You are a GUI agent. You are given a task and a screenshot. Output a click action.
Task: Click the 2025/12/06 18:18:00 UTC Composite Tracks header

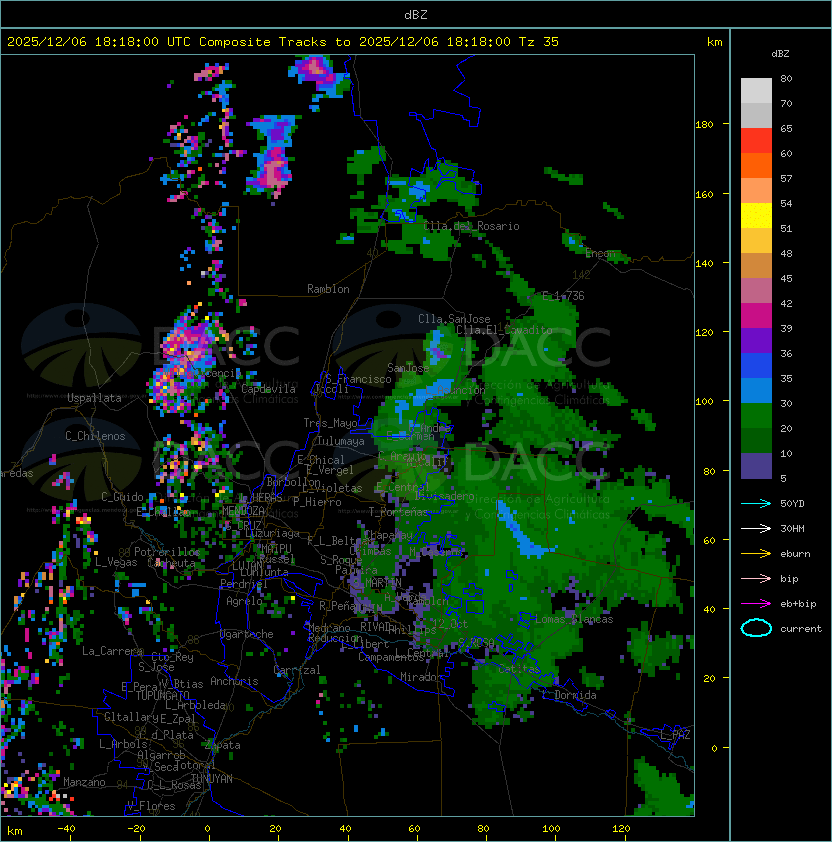click(x=283, y=42)
